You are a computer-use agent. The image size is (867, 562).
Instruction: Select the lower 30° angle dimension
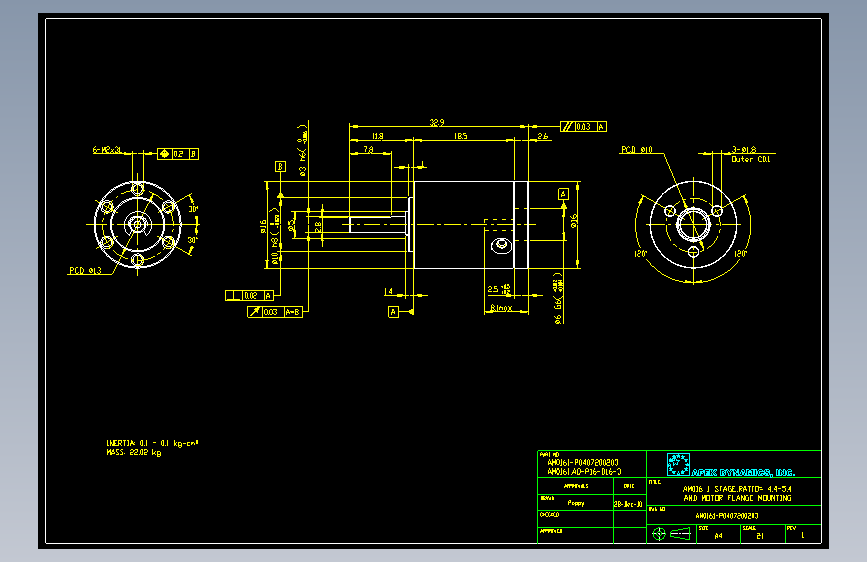pos(192,240)
